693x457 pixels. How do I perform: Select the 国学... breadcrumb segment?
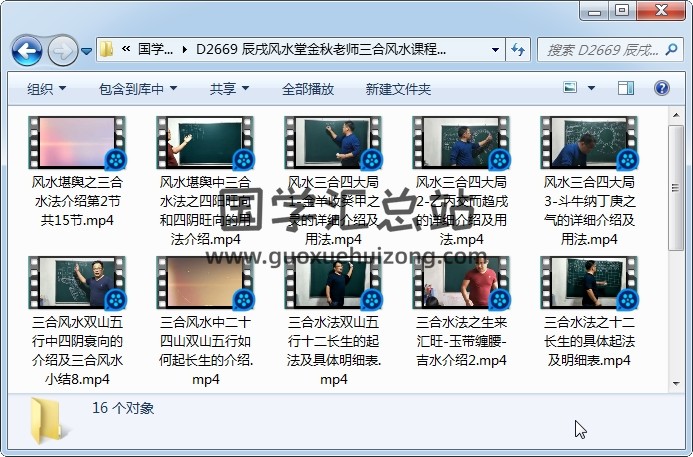point(155,49)
